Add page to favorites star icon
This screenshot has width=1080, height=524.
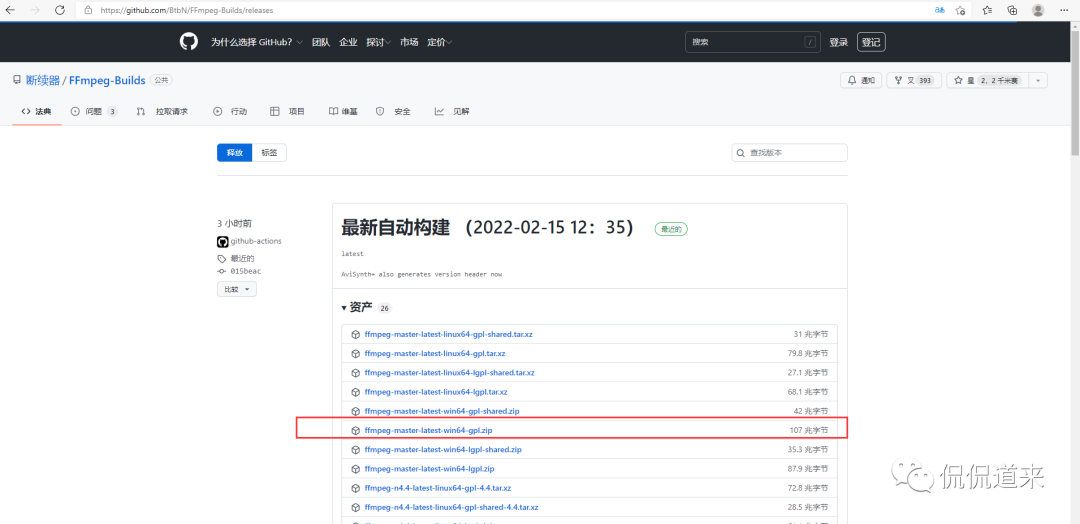[x=960, y=10]
